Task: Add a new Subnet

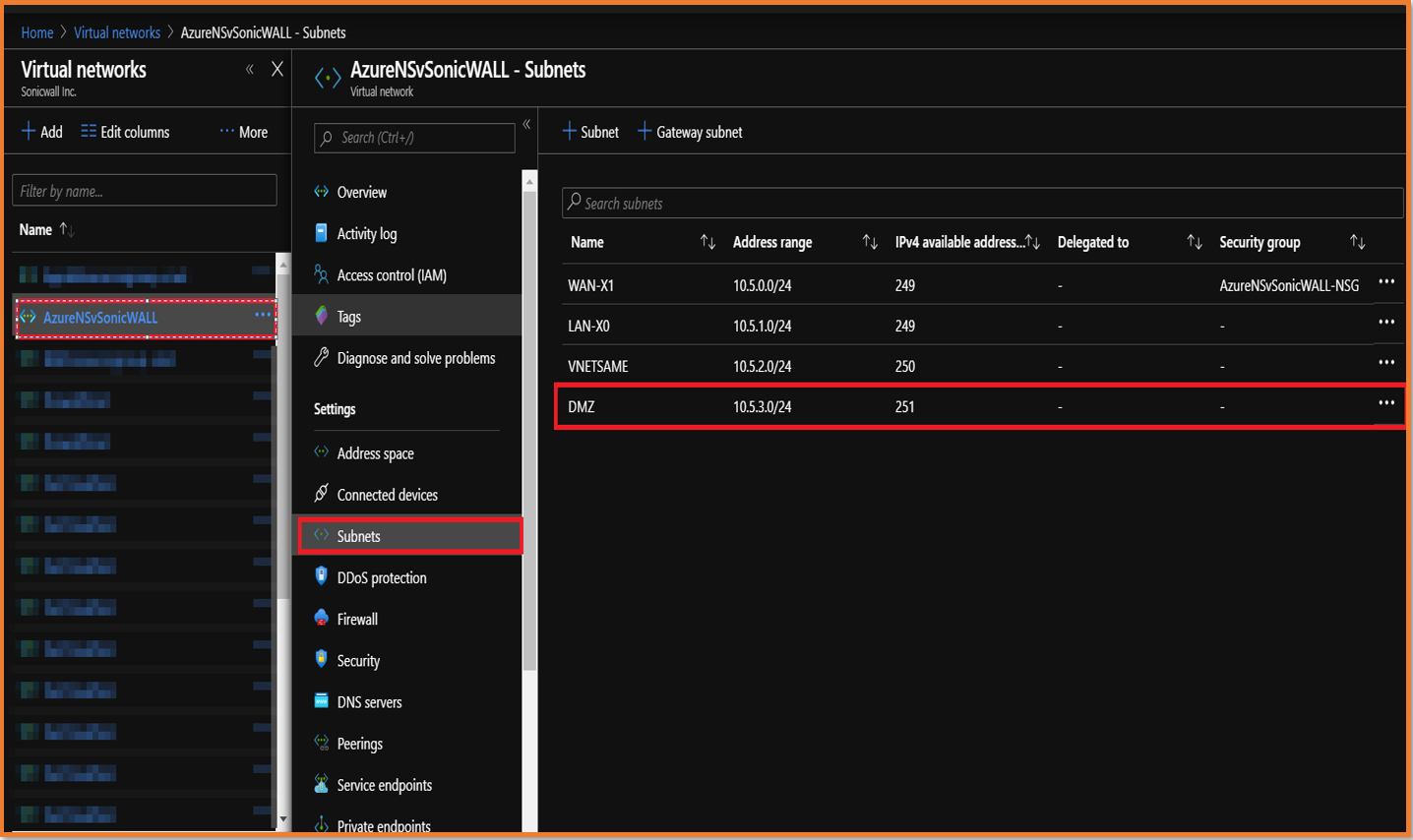Action: click(x=590, y=132)
